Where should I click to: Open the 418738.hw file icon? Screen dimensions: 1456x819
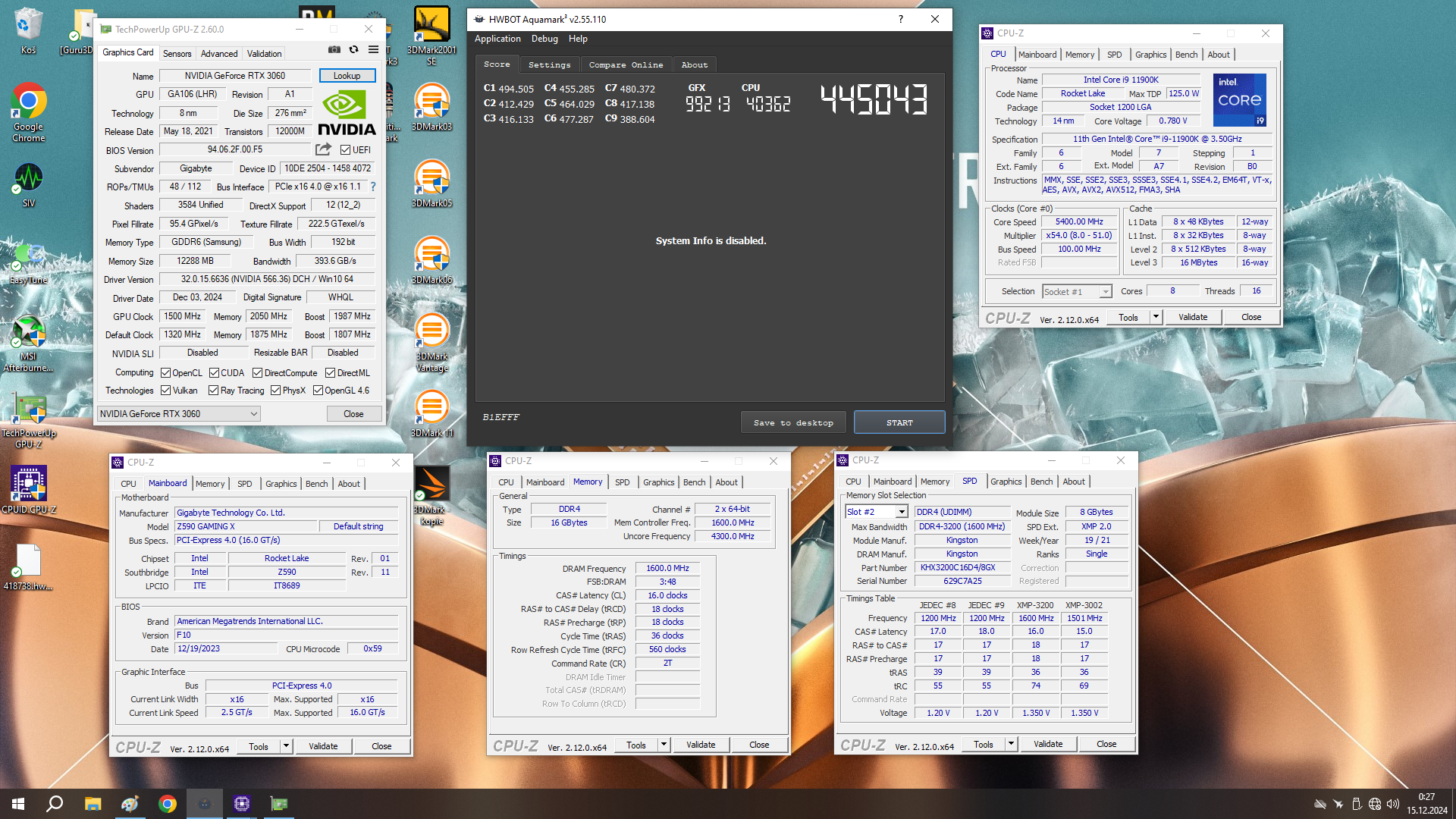29,566
